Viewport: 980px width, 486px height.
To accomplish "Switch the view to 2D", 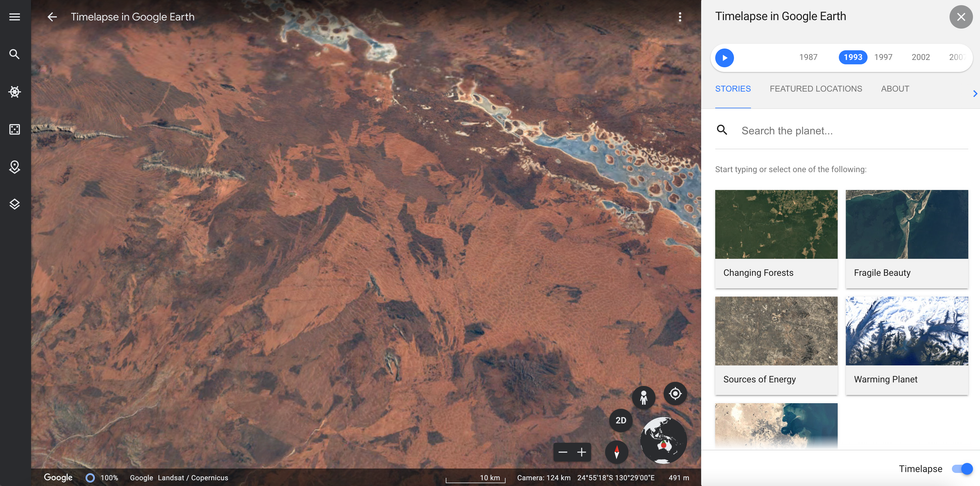I will click(621, 420).
